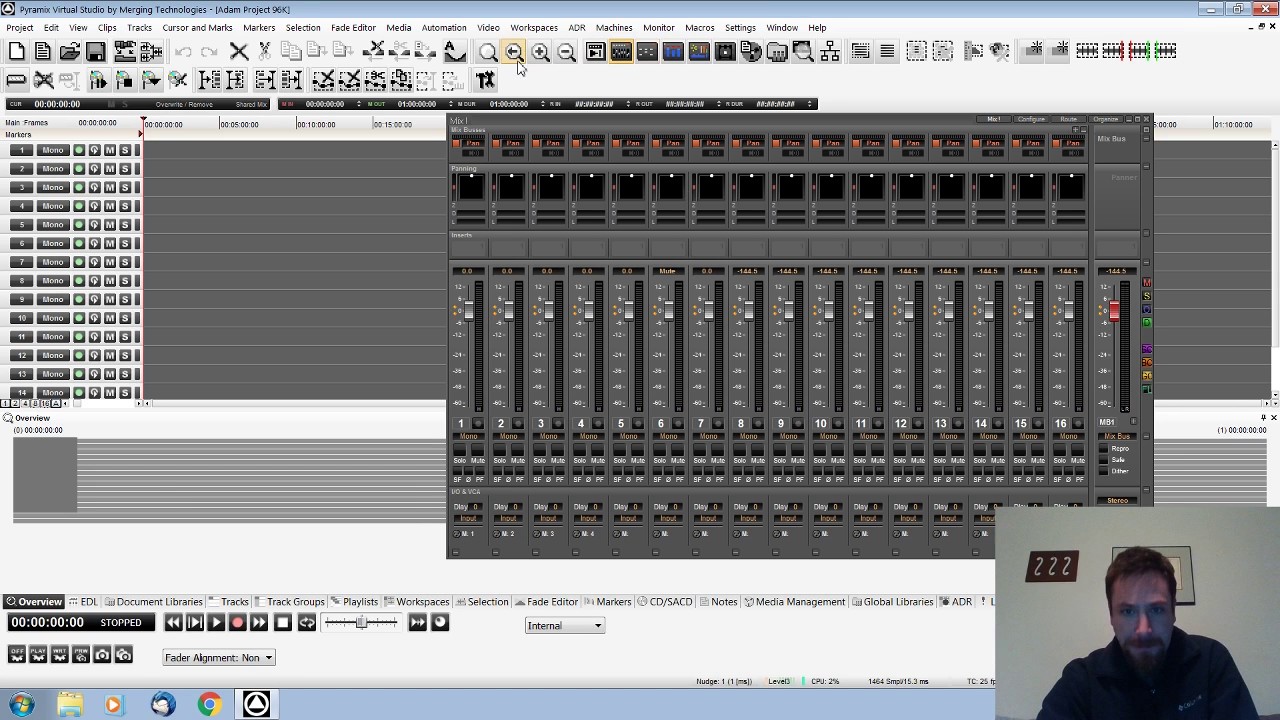Click Organize button in mixer header
The width and height of the screenshot is (1280, 720).
1105,119
